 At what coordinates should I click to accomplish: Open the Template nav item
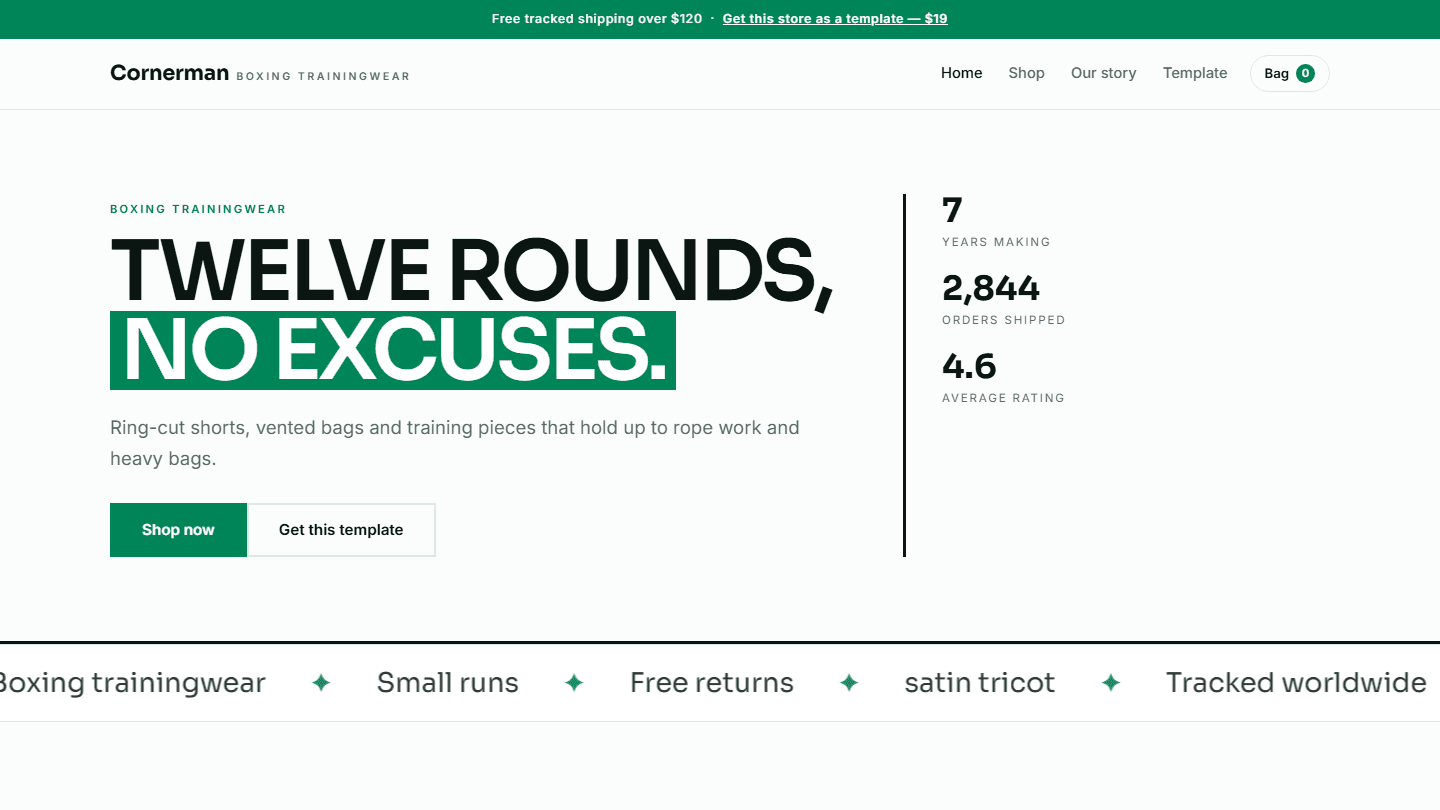click(x=1195, y=73)
